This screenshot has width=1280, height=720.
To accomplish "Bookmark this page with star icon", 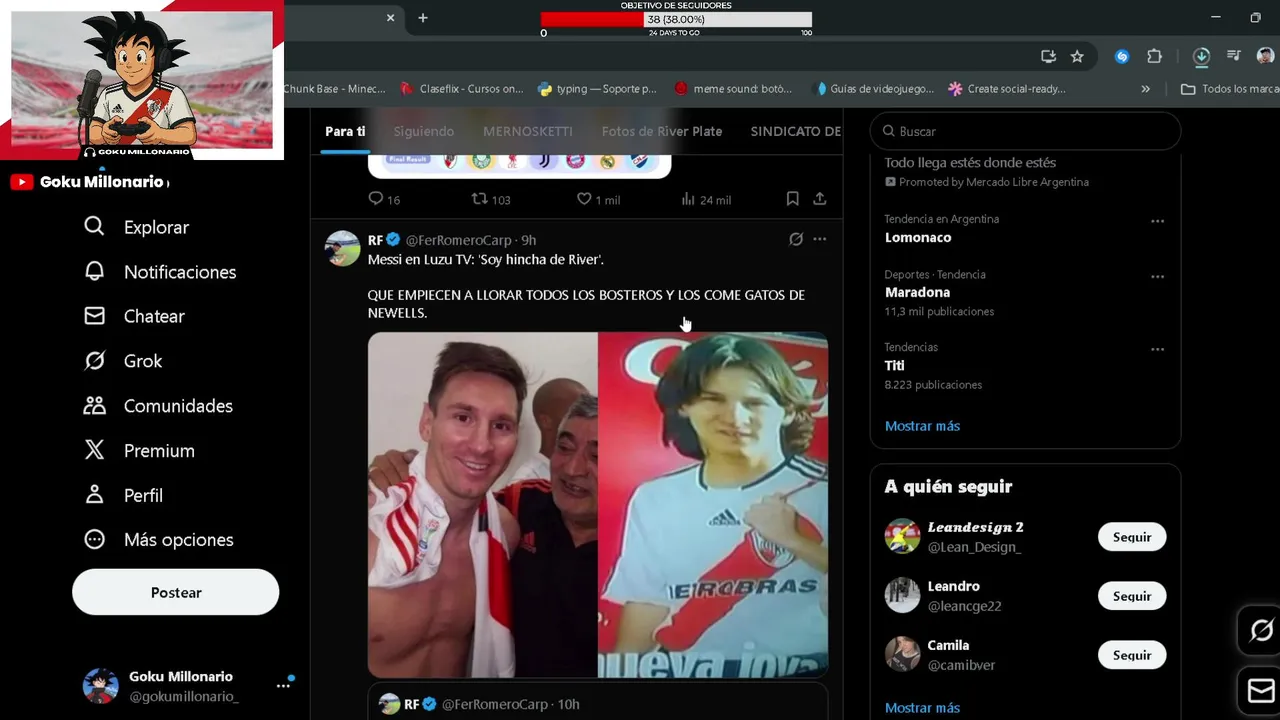I will [1077, 57].
